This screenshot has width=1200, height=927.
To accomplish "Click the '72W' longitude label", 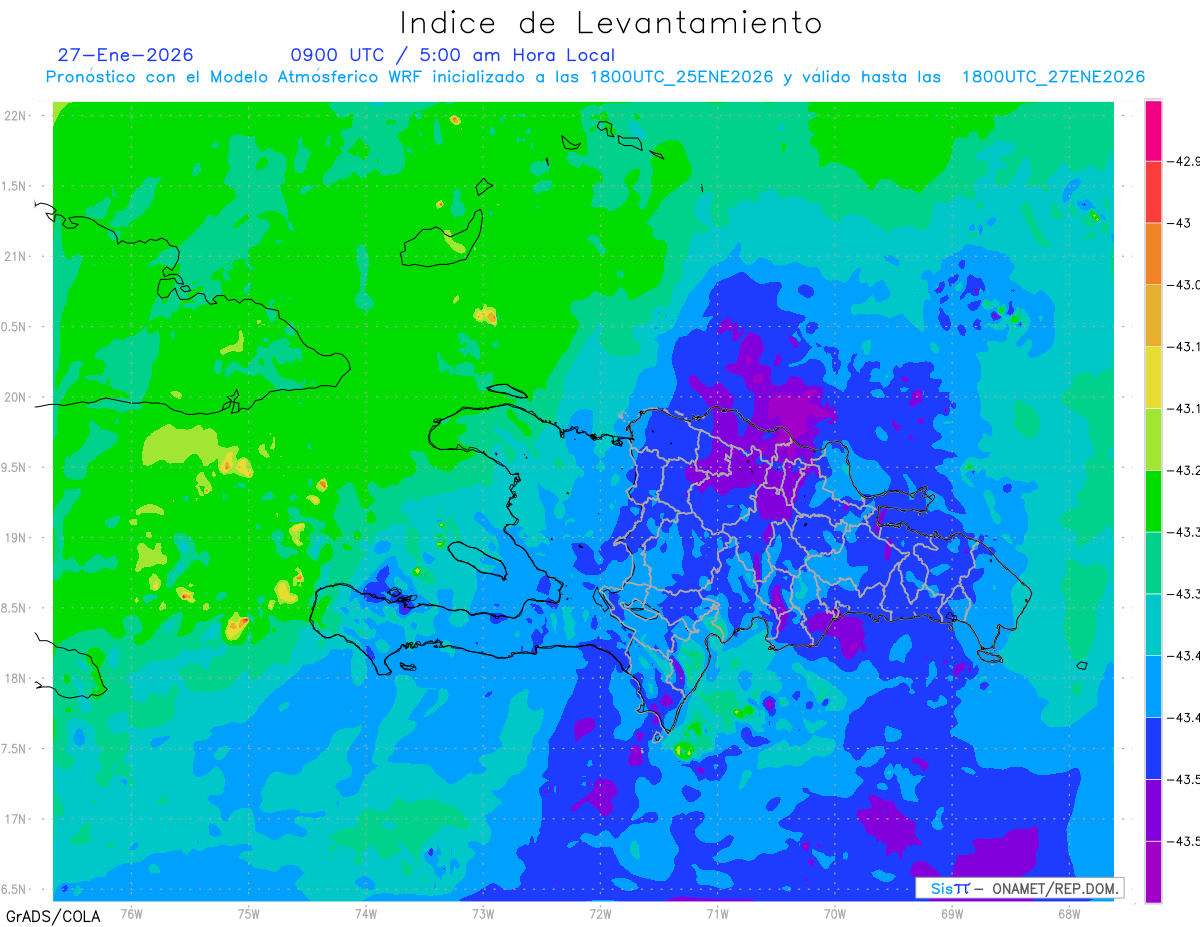I will [600, 912].
